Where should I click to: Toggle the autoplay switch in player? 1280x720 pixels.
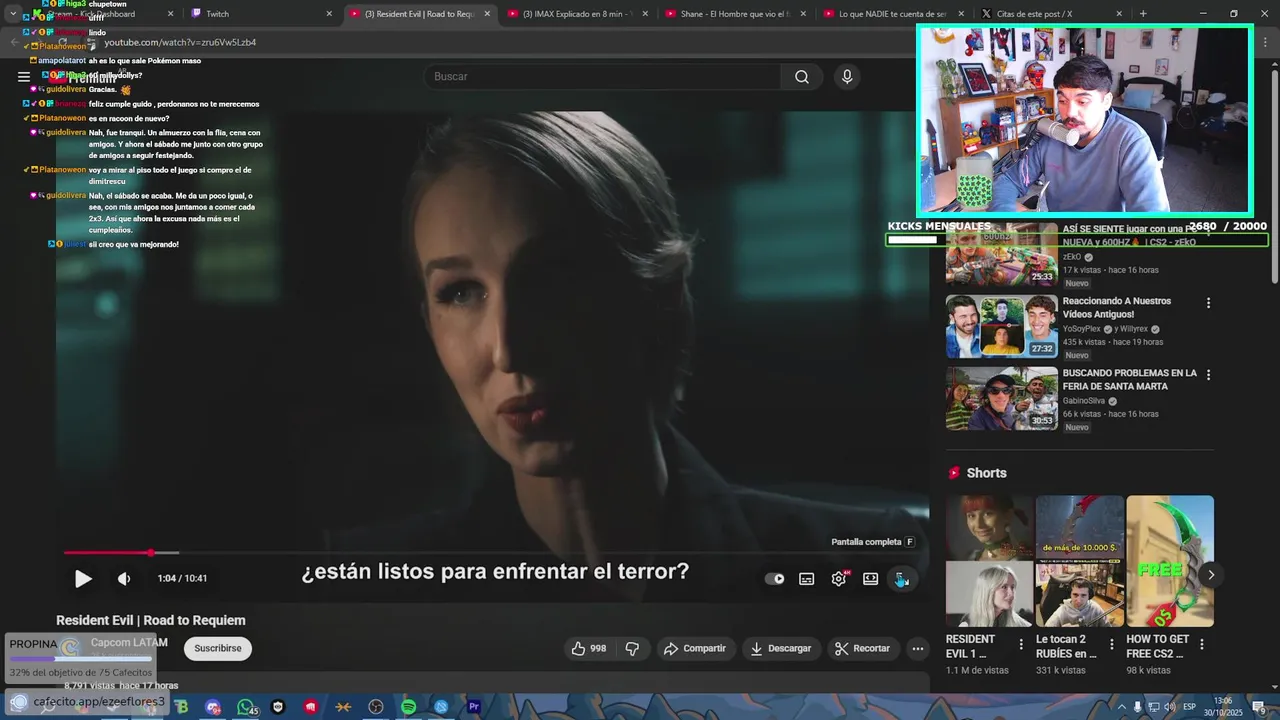pos(774,578)
